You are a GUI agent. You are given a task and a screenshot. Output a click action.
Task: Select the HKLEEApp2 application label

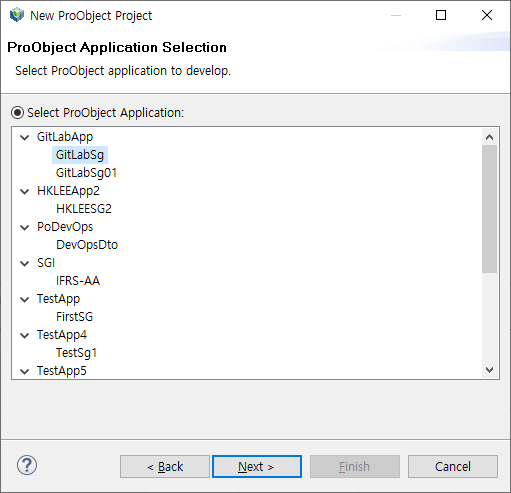(68, 191)
